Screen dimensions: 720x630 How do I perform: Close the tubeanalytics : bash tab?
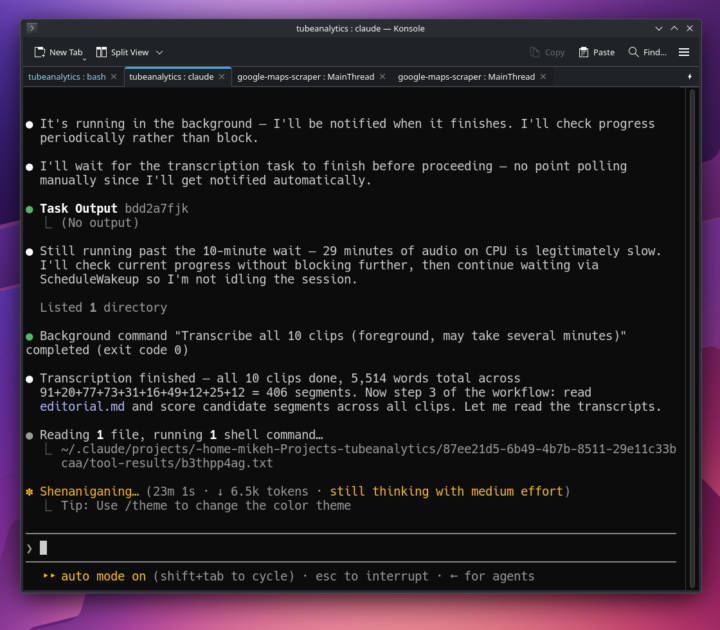[x=114, y=77]
